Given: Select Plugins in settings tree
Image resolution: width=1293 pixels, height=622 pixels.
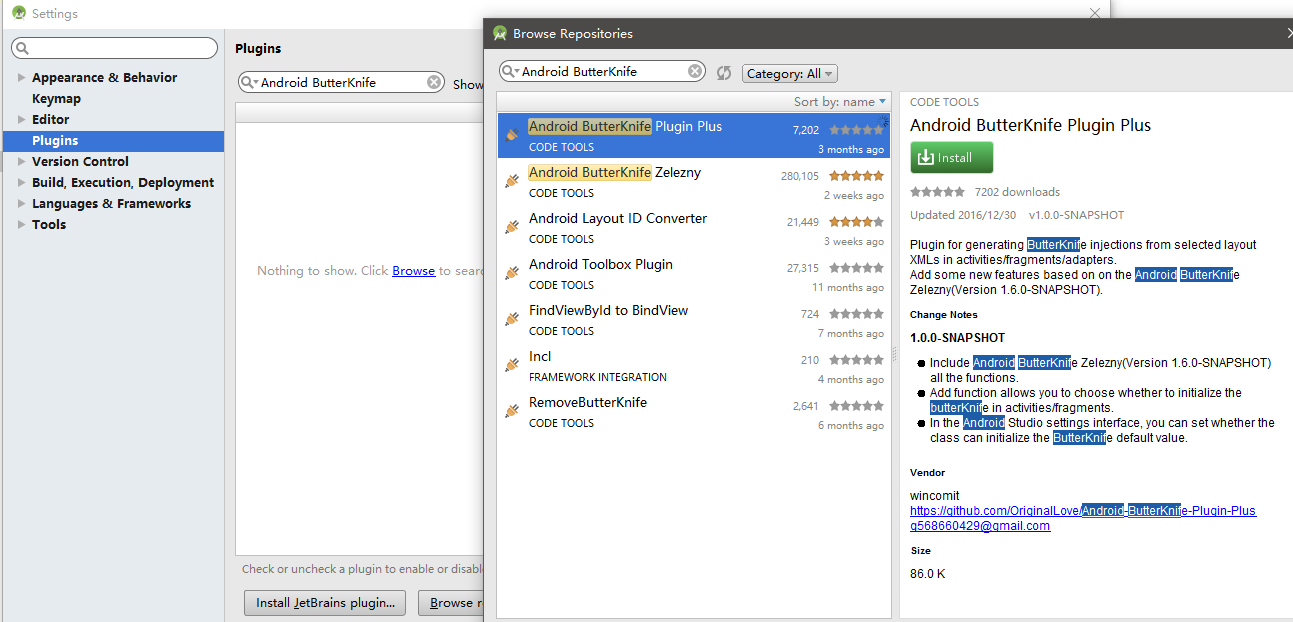Looking at the screenshot, I should coord(113,141).
